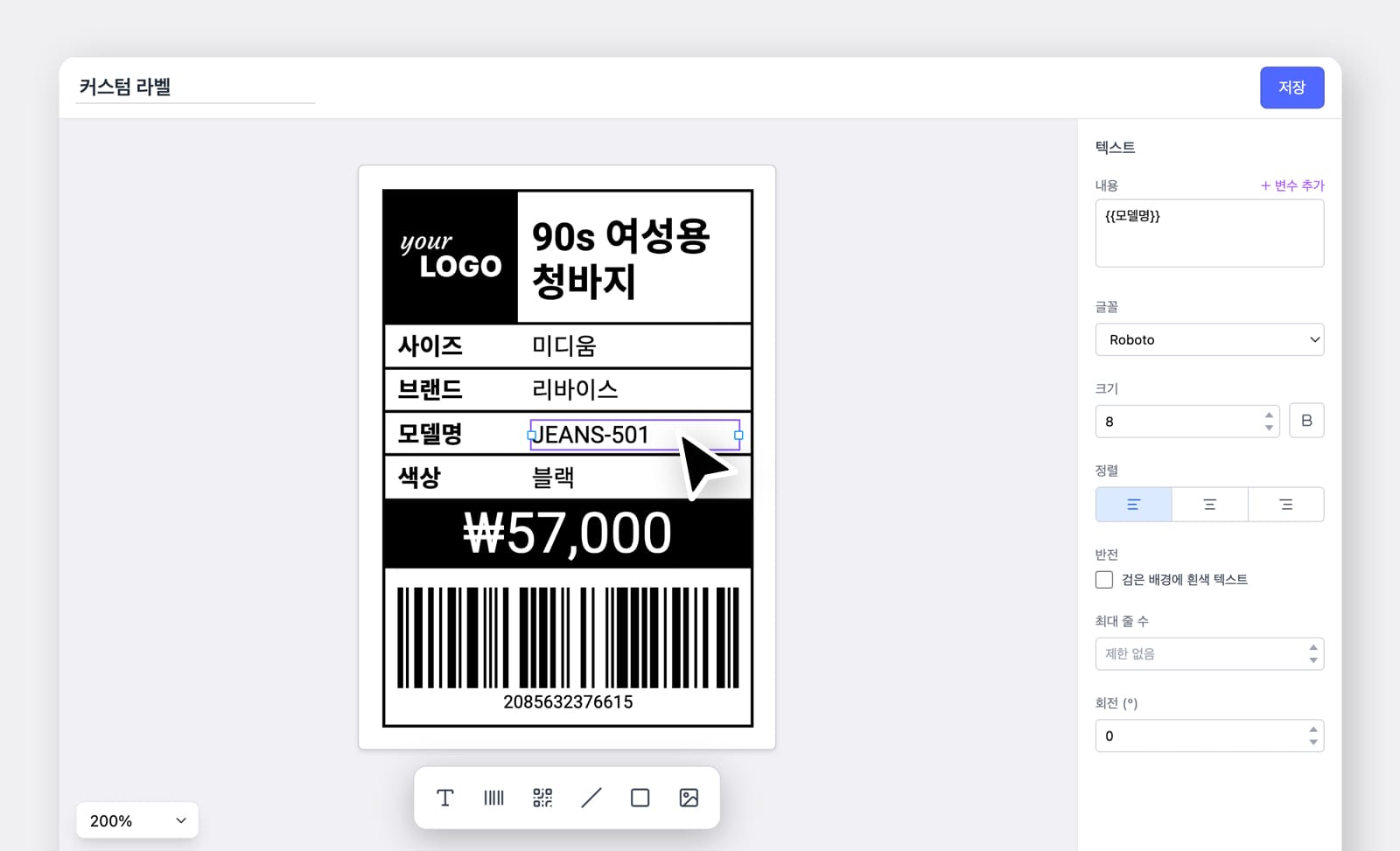The width and height of the screenshot is (1400, 851).
Task: Enable the 검은 배경에 흰색 텍스트 checkbox
Action: pos(1102,579)
